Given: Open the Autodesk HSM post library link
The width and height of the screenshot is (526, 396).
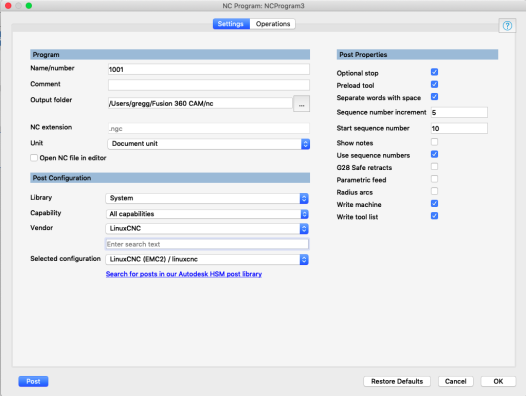Looking at the screenshot, I should click(184, 274).
